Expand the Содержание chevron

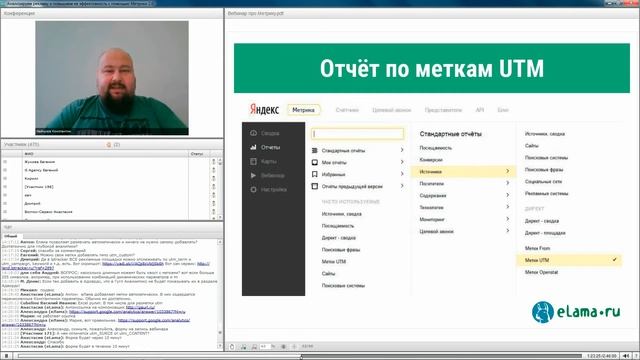[507, 195]
